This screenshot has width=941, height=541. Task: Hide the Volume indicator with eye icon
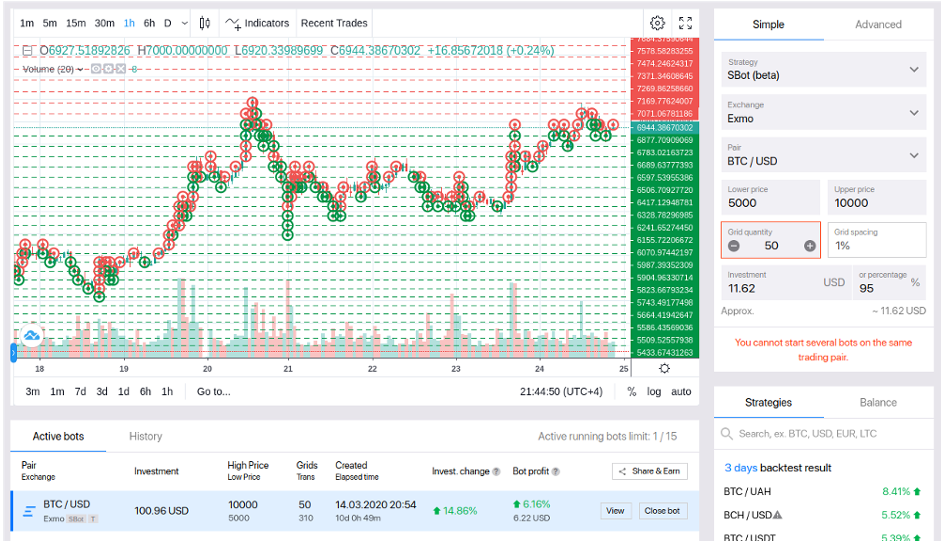tap(96, 69)
